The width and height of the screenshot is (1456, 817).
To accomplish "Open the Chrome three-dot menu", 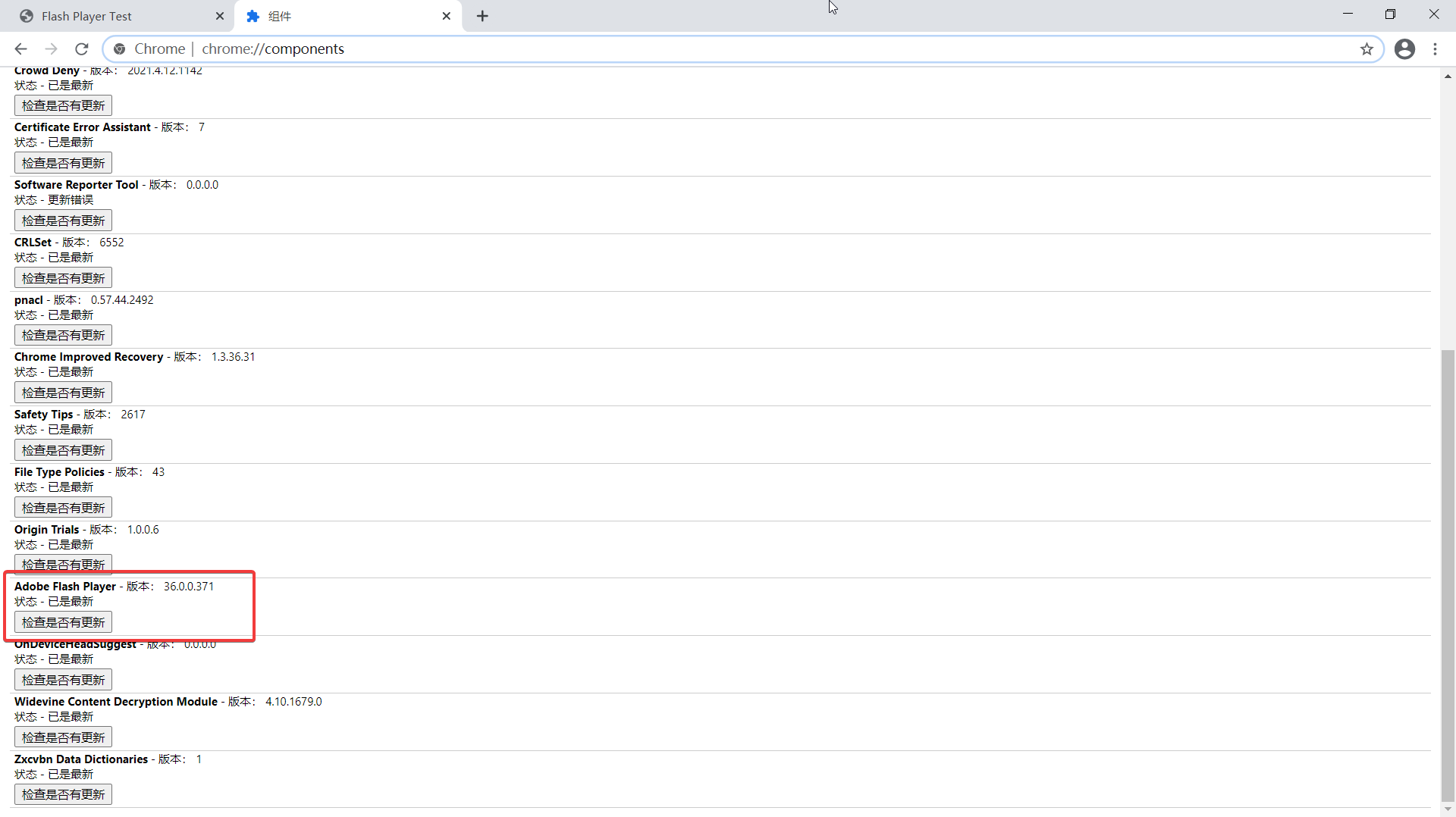I will 1435,49.
